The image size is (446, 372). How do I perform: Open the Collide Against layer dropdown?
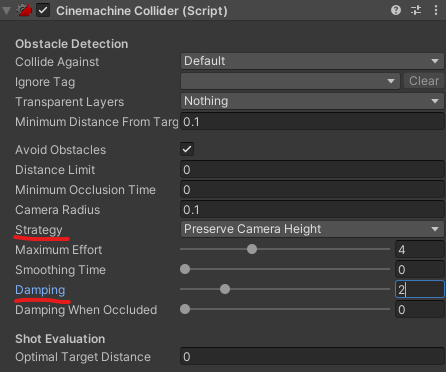[312, 61]
